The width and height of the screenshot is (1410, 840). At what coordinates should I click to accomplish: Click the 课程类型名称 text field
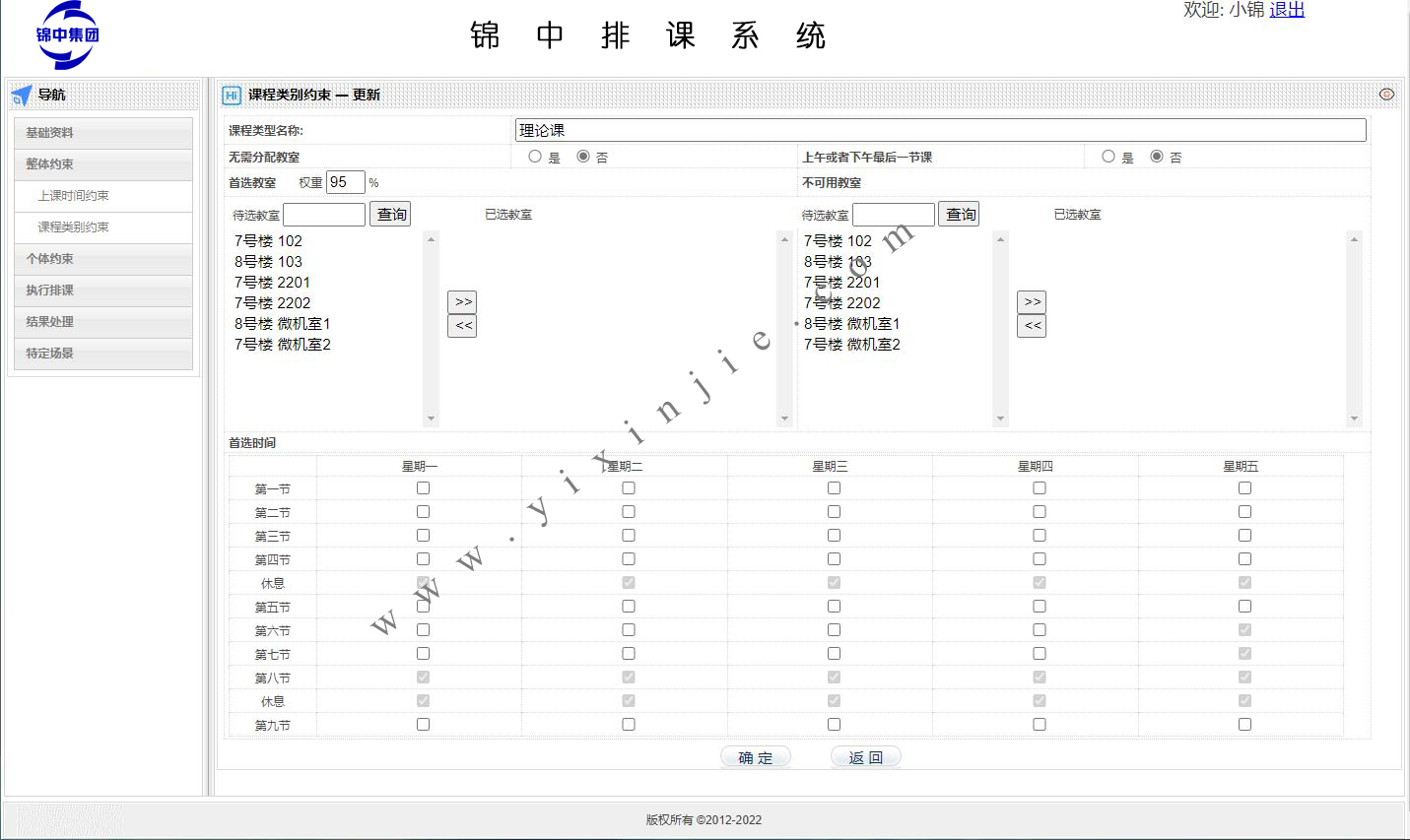click(x=940, y=130)
